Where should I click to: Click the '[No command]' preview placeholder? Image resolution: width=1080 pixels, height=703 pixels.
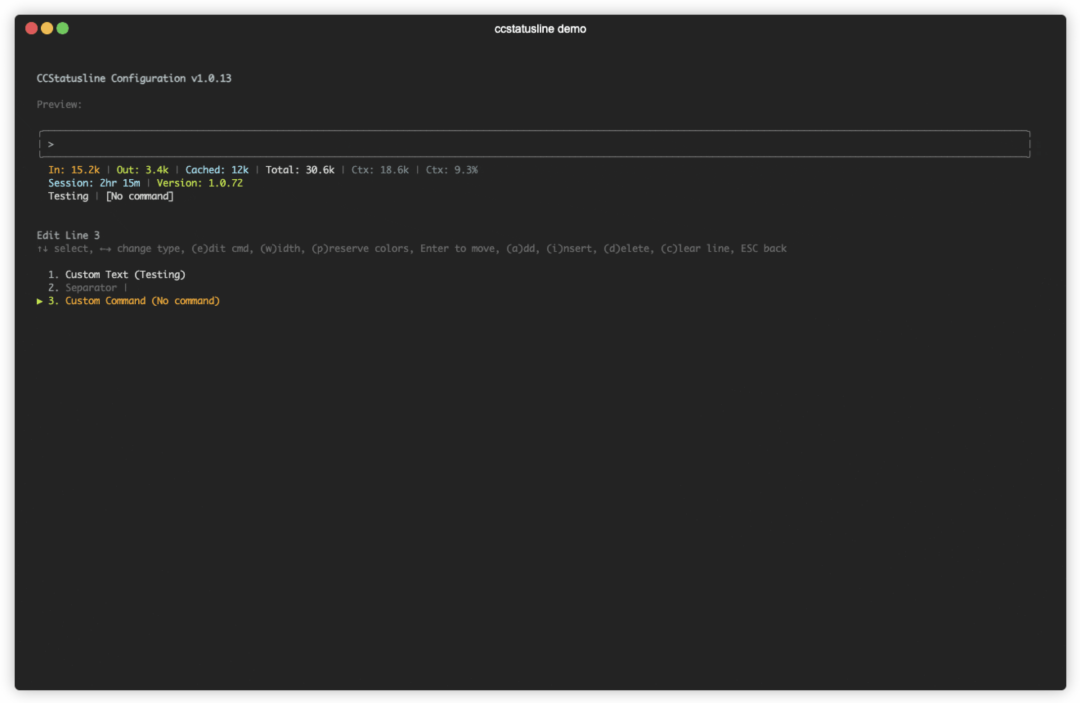tap(139, 196)
